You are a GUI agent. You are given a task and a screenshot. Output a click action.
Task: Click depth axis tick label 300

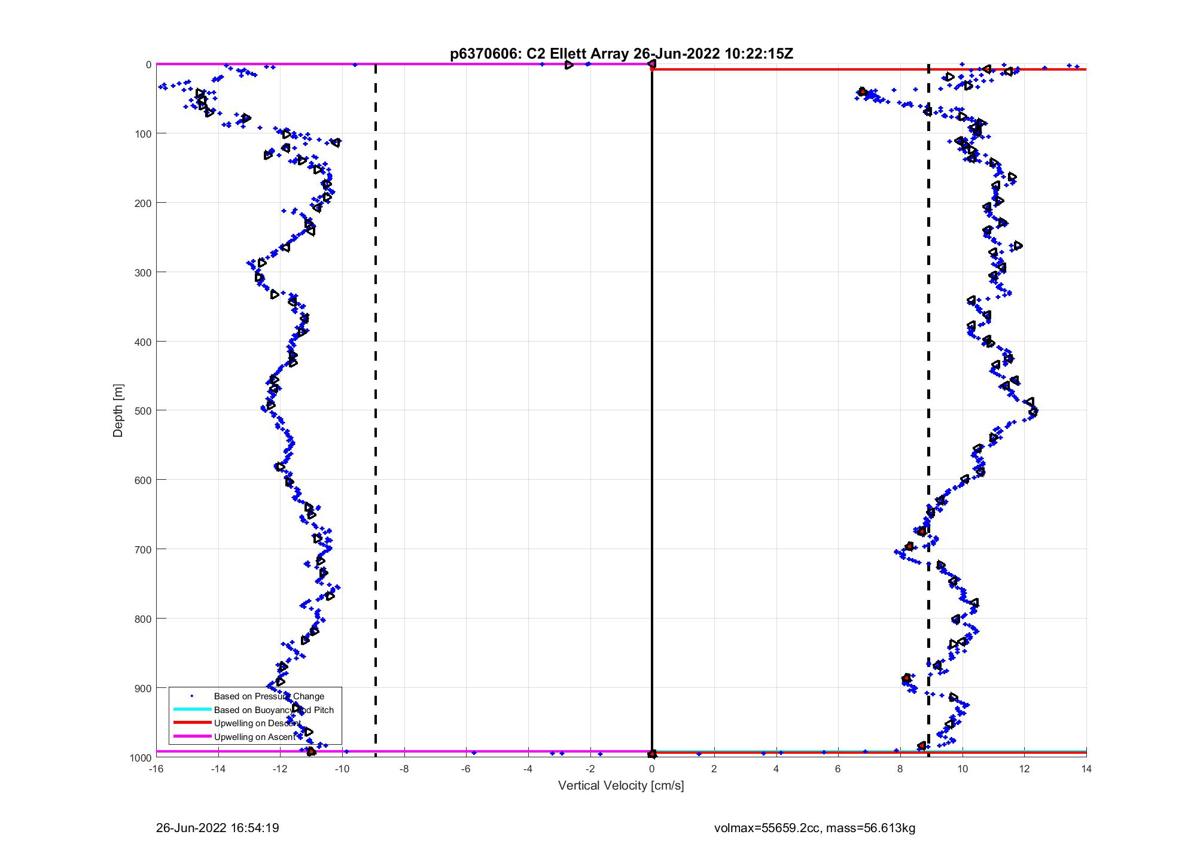142,272
